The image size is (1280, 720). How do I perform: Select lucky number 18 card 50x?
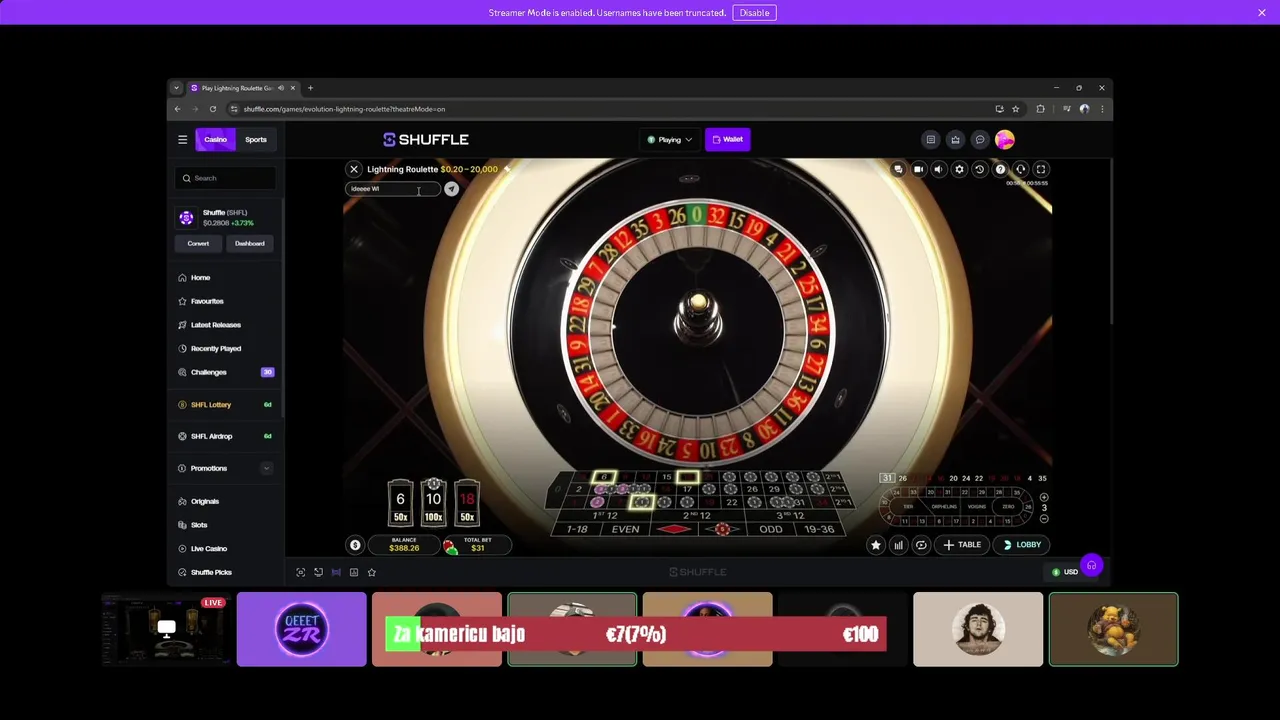[467, 503]
